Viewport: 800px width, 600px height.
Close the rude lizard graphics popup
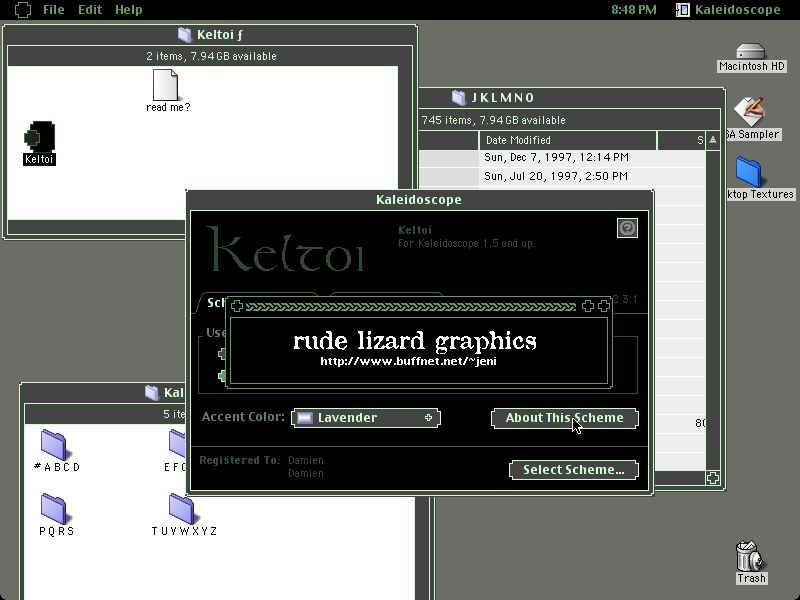click(x=237, y=306)
